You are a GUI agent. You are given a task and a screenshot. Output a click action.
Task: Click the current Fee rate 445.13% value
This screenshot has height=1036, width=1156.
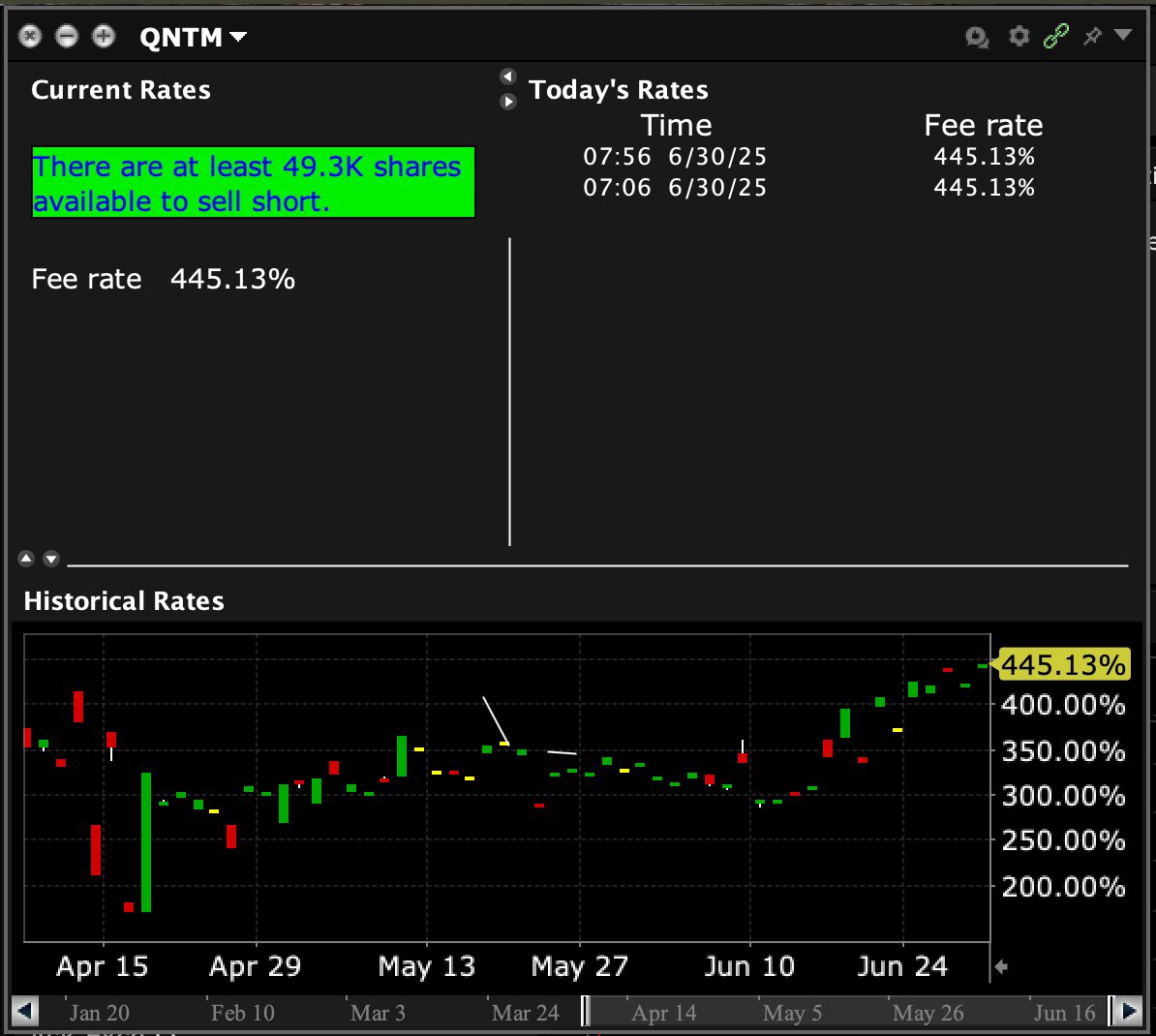tap(232, 280)
